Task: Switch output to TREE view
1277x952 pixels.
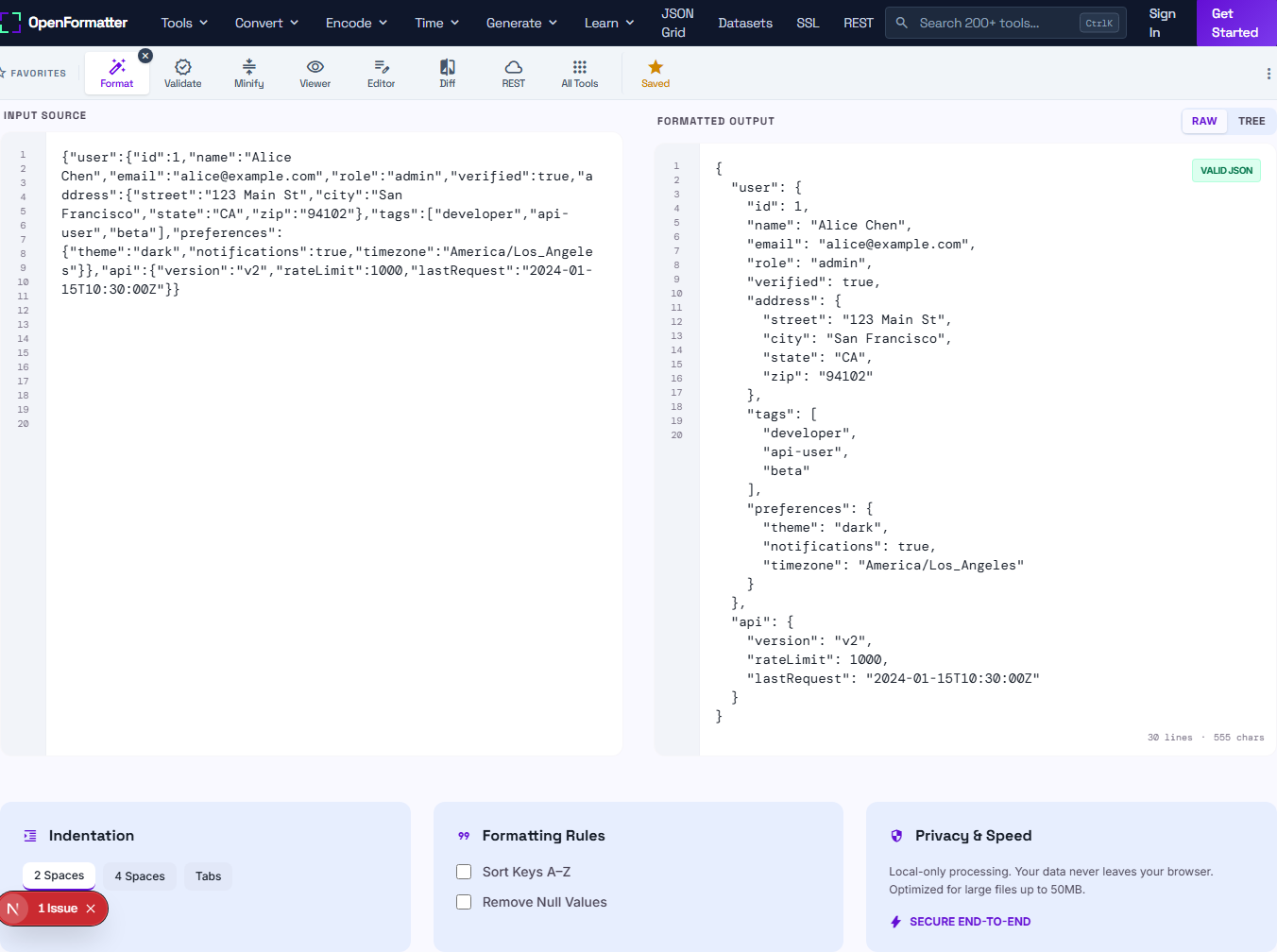Action: pos(1251,121)
